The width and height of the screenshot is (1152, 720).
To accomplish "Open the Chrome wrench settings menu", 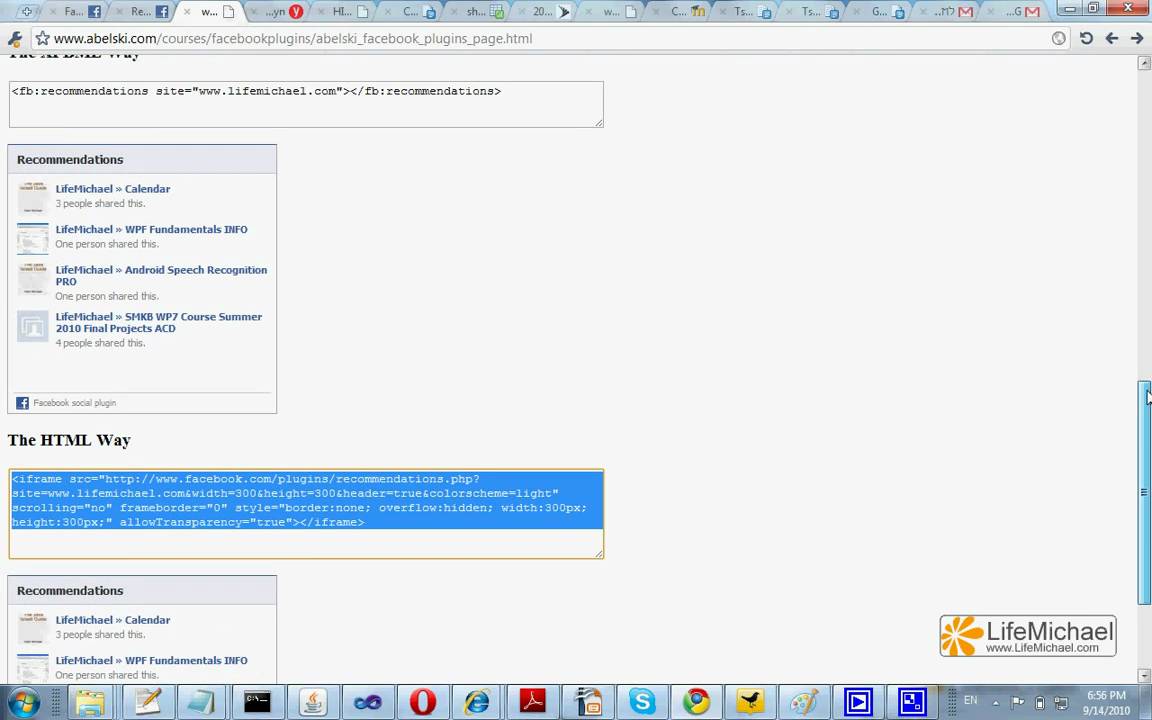I will (x=15, y=39).
